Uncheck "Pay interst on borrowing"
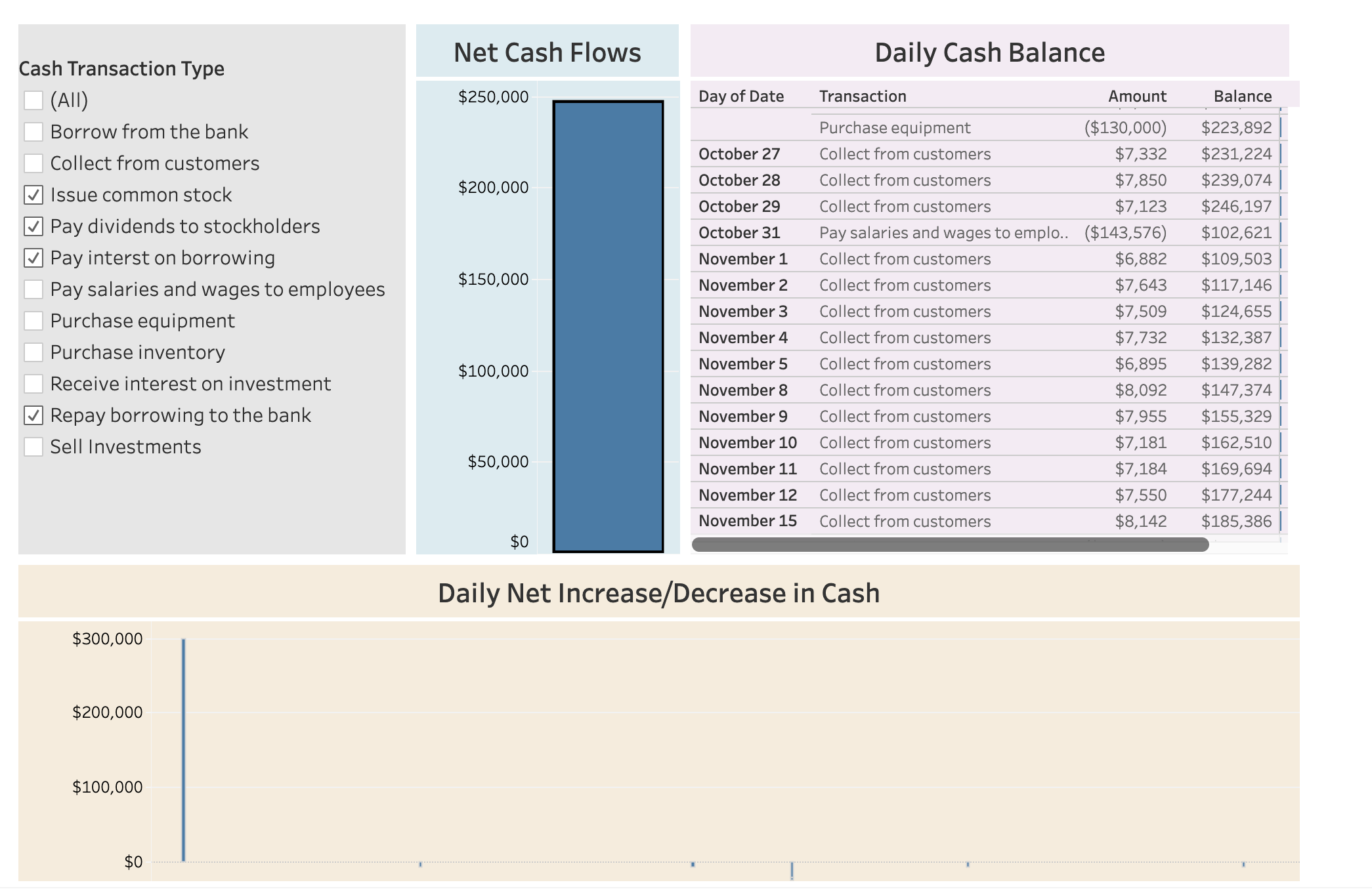 32,257
